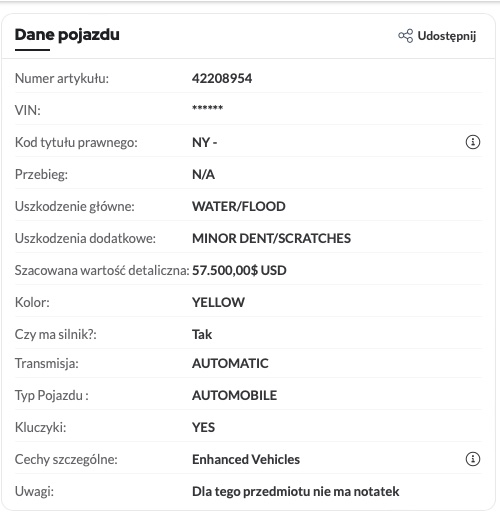Screen dimensions: 500x519
Task: Click the YELLOW color value
Action: pos(218,302)
